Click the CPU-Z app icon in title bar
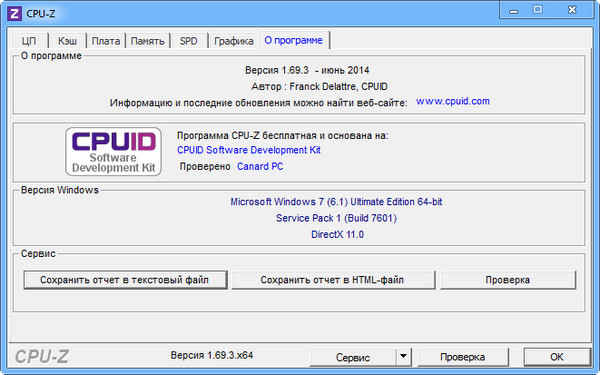Viewport: 600px width, 375px height. tap(15, 14)
